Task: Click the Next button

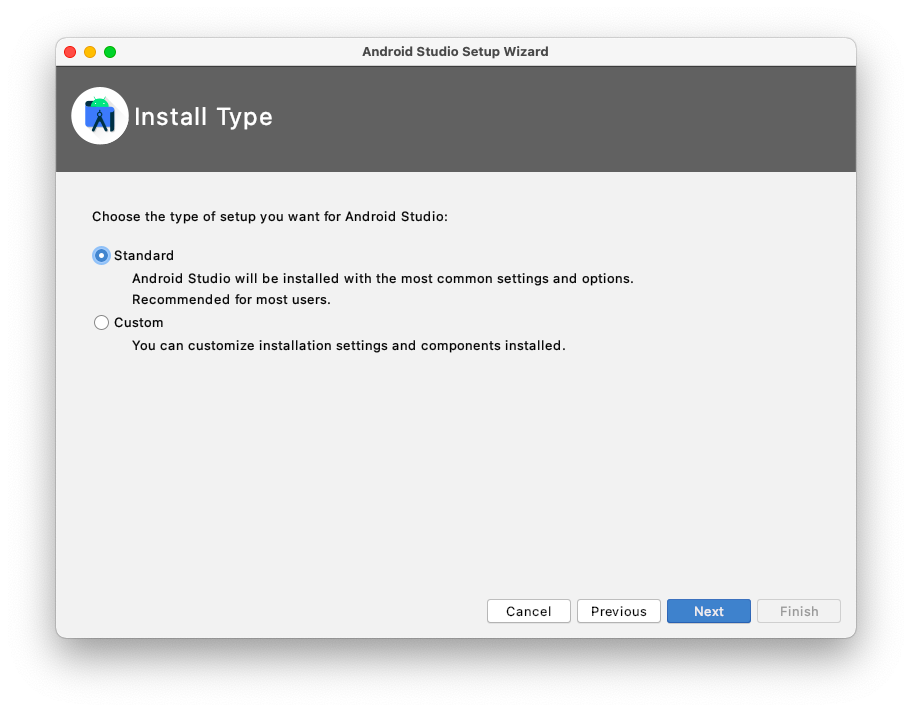Action: (x=708, y=611)
